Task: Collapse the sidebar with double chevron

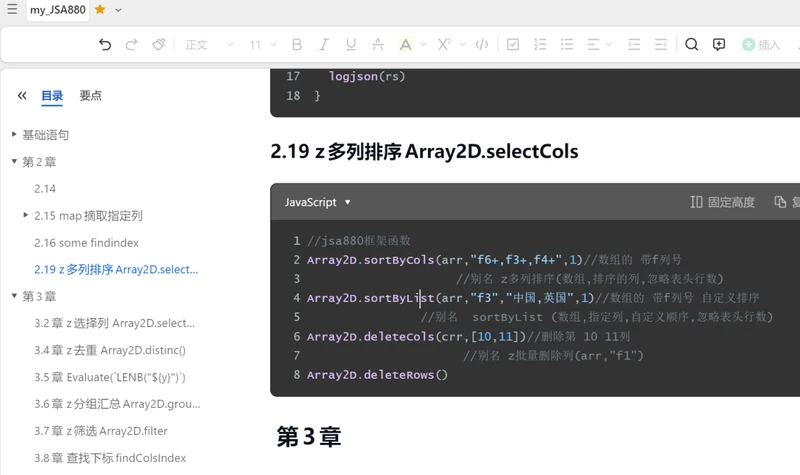Action: pyautogui.click(x=22, y=95)
